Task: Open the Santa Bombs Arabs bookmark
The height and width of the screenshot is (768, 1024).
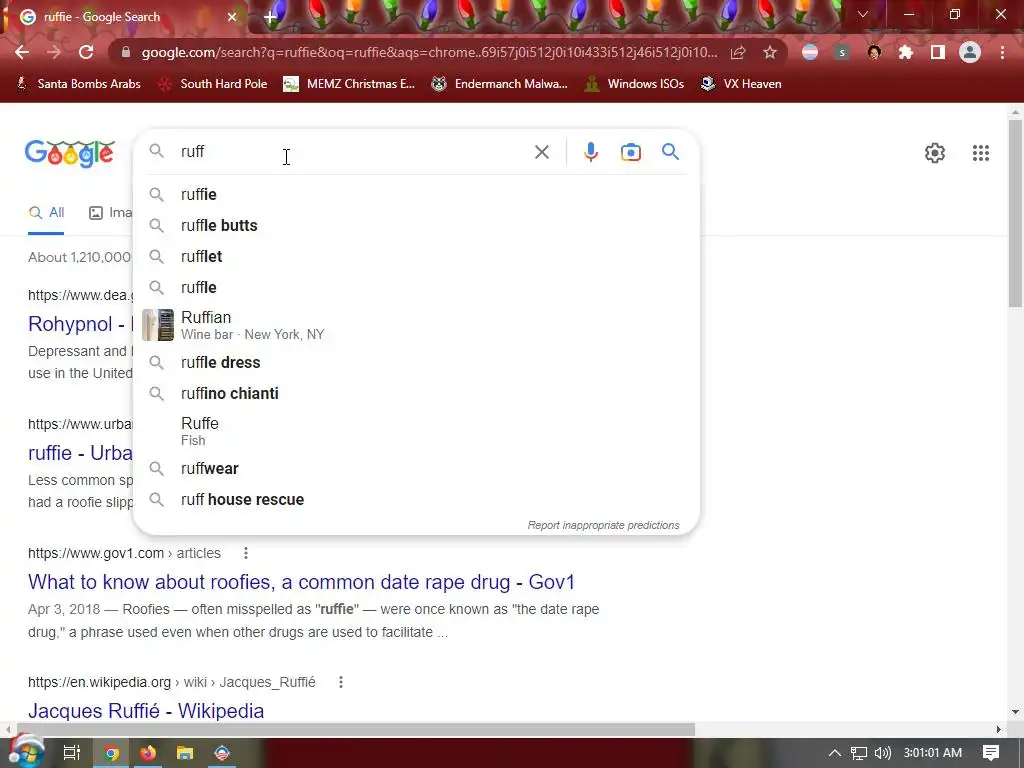Action: (x=79, y=84)
